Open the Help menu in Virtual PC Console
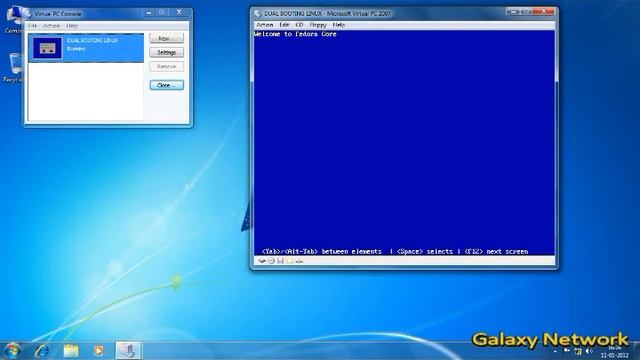Screen dimensions: 640x360 click(72, 26)
